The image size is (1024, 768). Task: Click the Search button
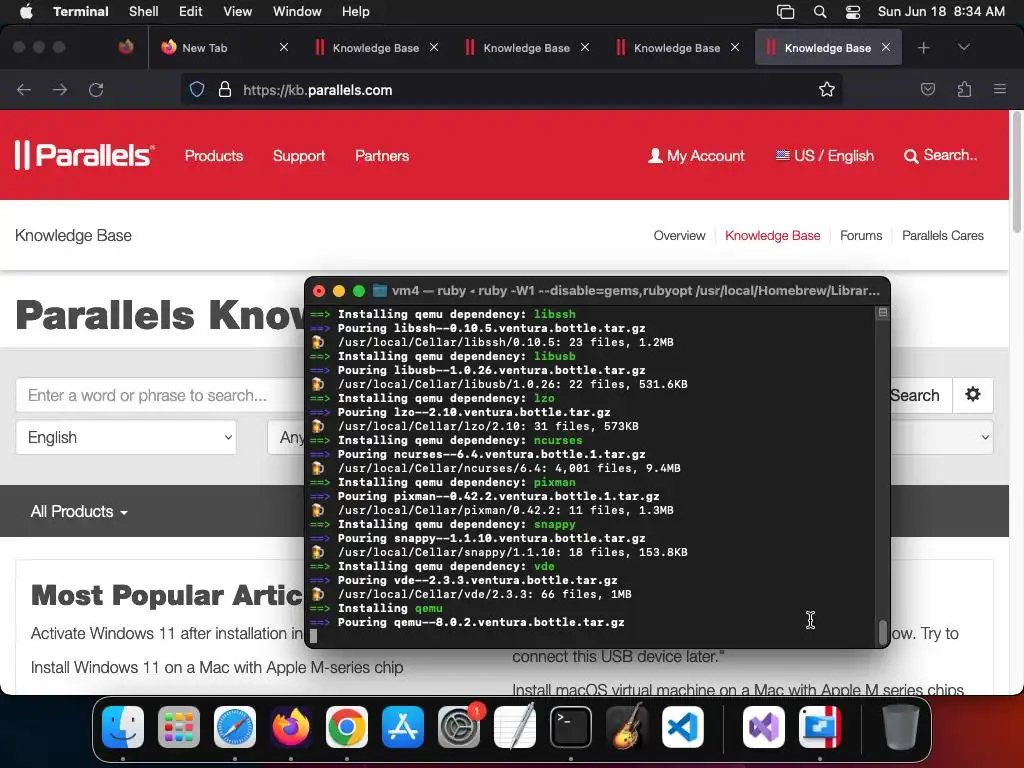pos(920,395)
